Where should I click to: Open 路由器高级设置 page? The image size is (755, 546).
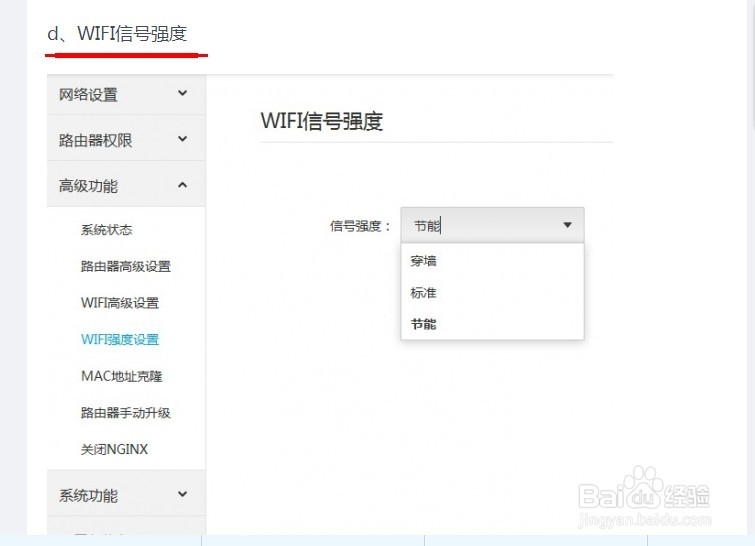point(126,266)
